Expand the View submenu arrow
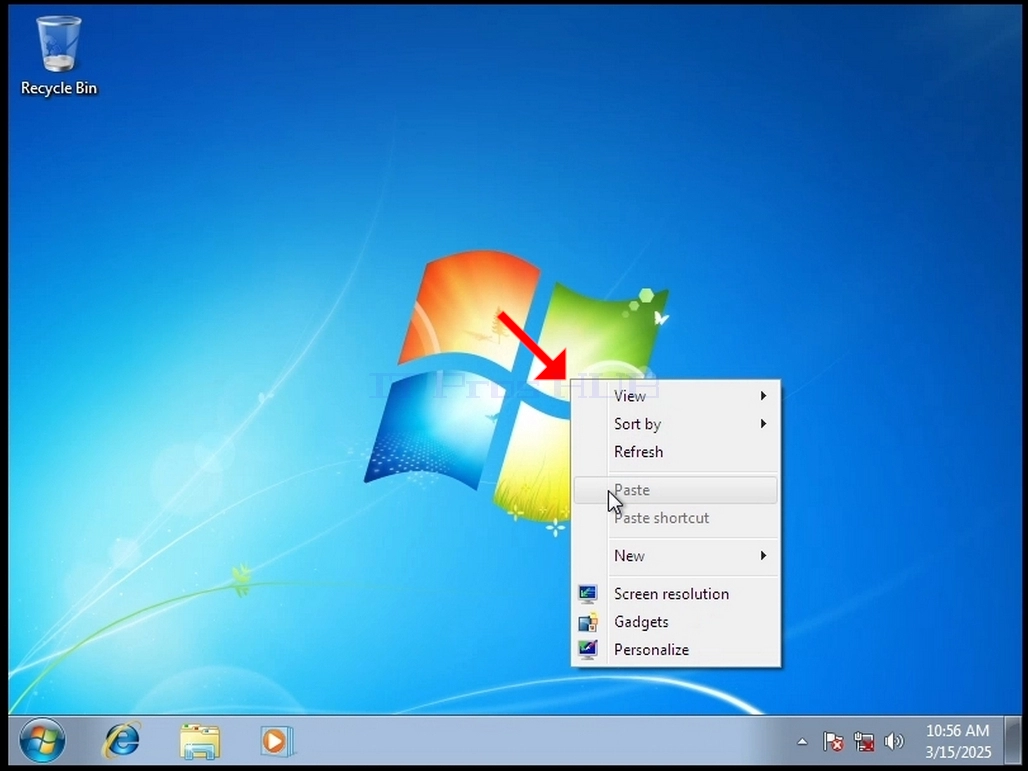Screen dimensions: 1028x771 pos(763,395)
